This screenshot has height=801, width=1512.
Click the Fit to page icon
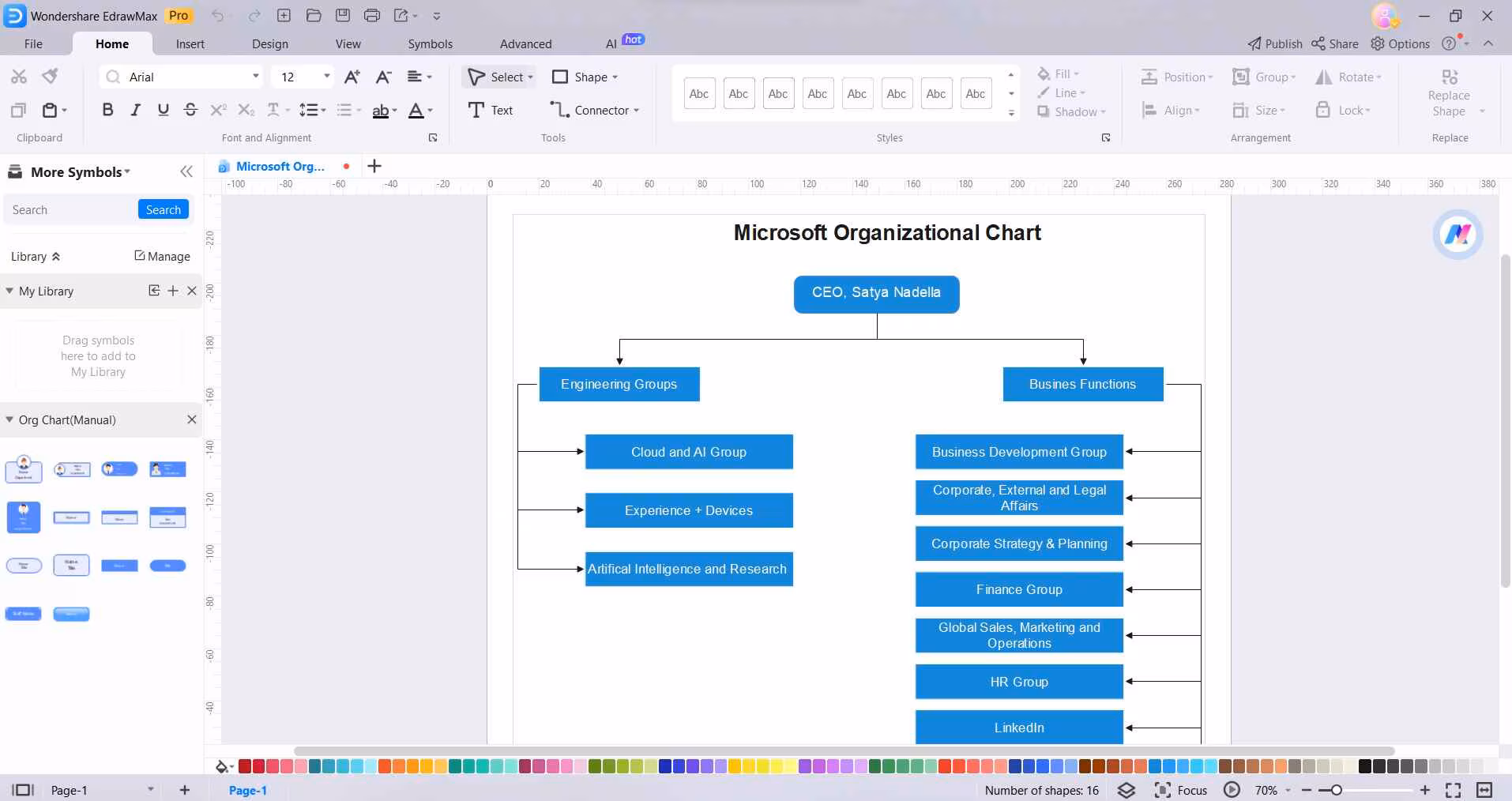point(1453,790)
